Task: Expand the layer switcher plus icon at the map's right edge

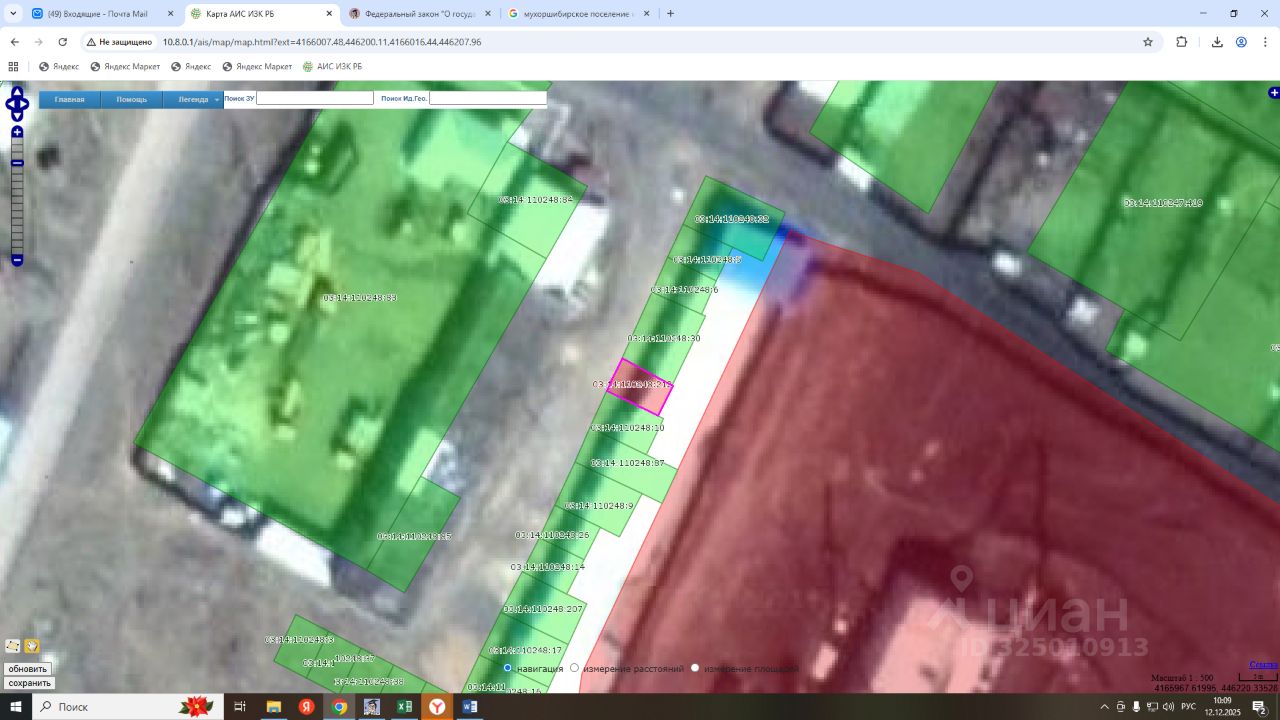Action: tap(1273, 93)
